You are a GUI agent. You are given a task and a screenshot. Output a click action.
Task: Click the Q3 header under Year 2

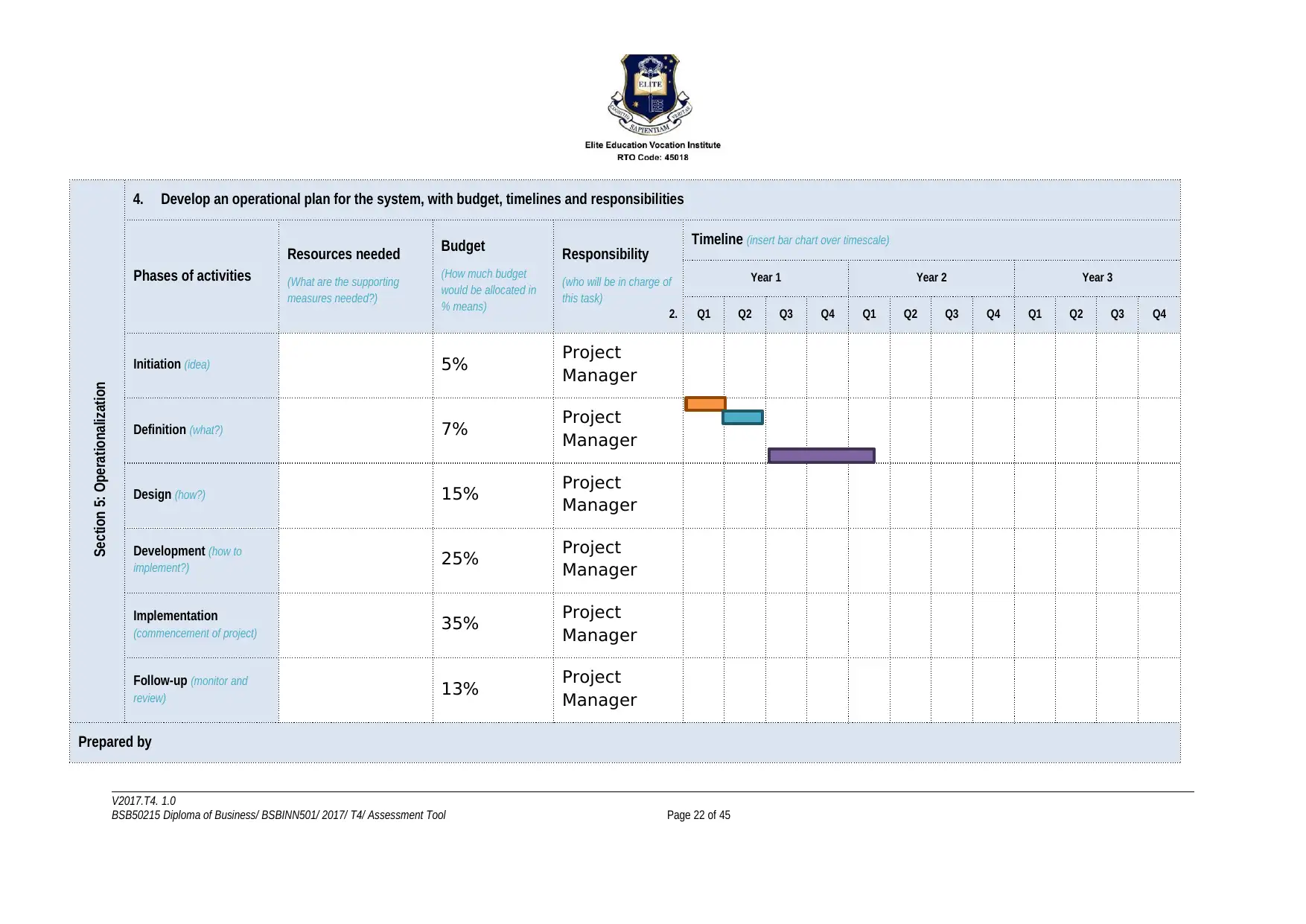coord(952,314)
